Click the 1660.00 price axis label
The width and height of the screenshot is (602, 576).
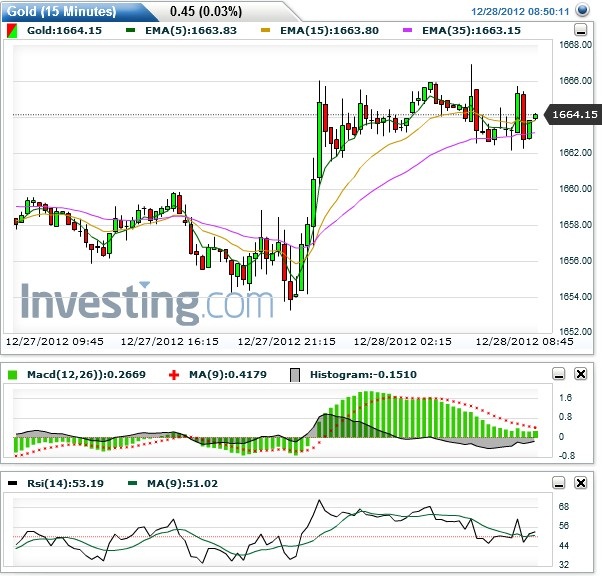[575, 189]
